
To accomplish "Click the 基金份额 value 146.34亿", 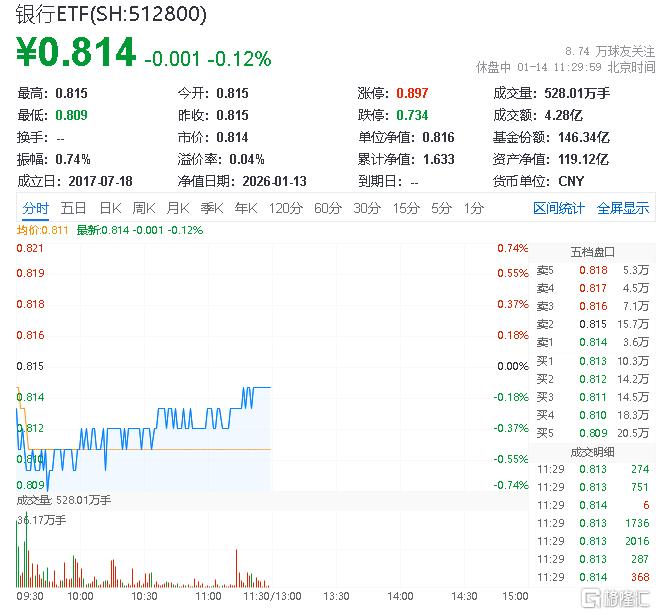I will (x=584, y=137).
